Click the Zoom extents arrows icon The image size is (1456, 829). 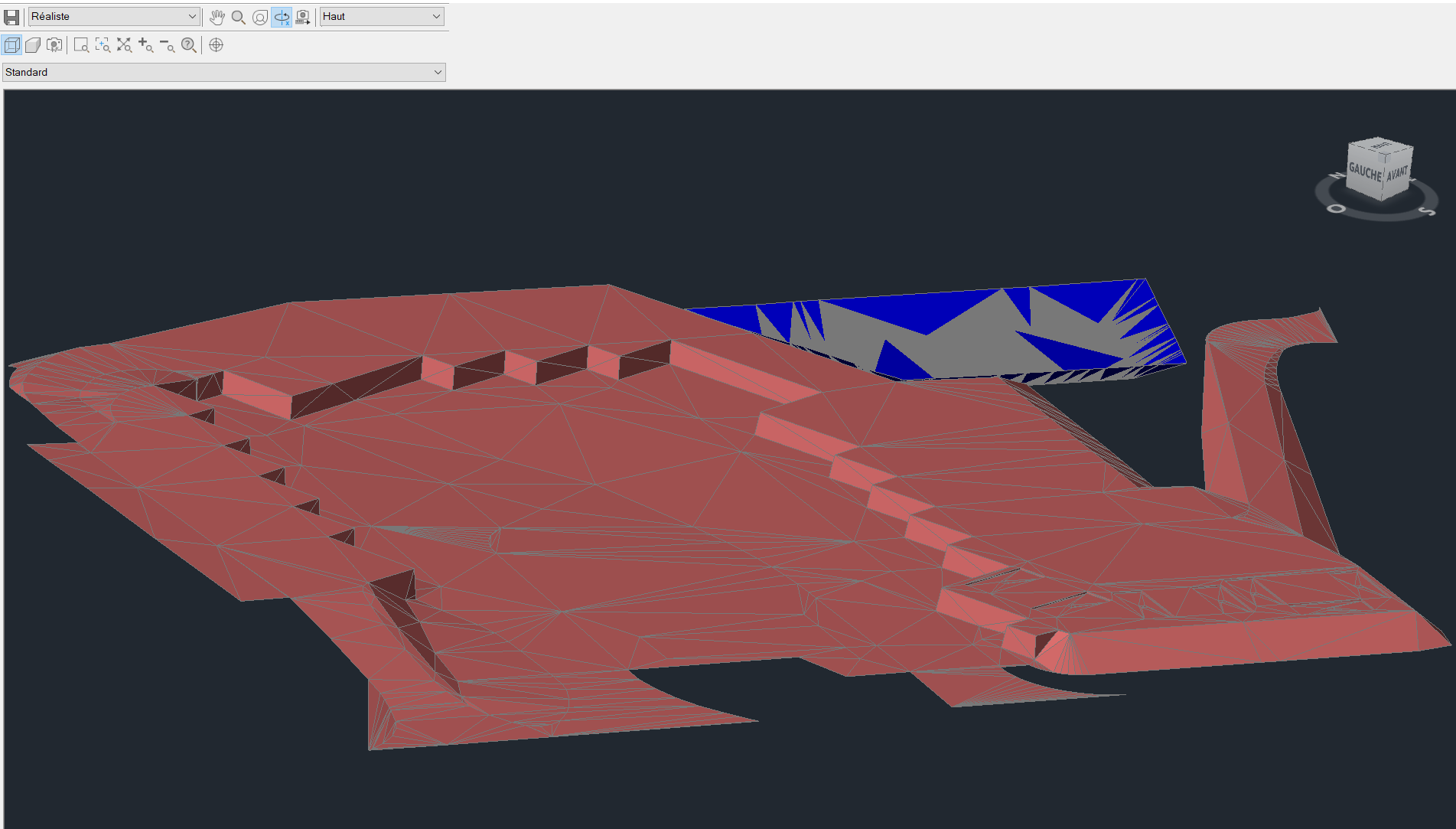(x=123, y=44)
